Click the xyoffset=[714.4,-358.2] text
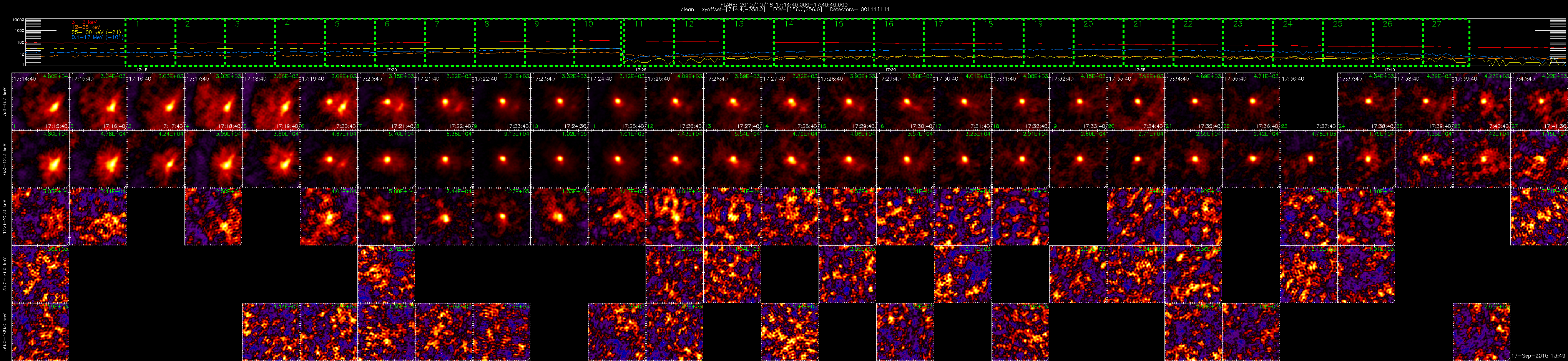Viewport: 1568px width, 361px height. (x=734, y=10)
